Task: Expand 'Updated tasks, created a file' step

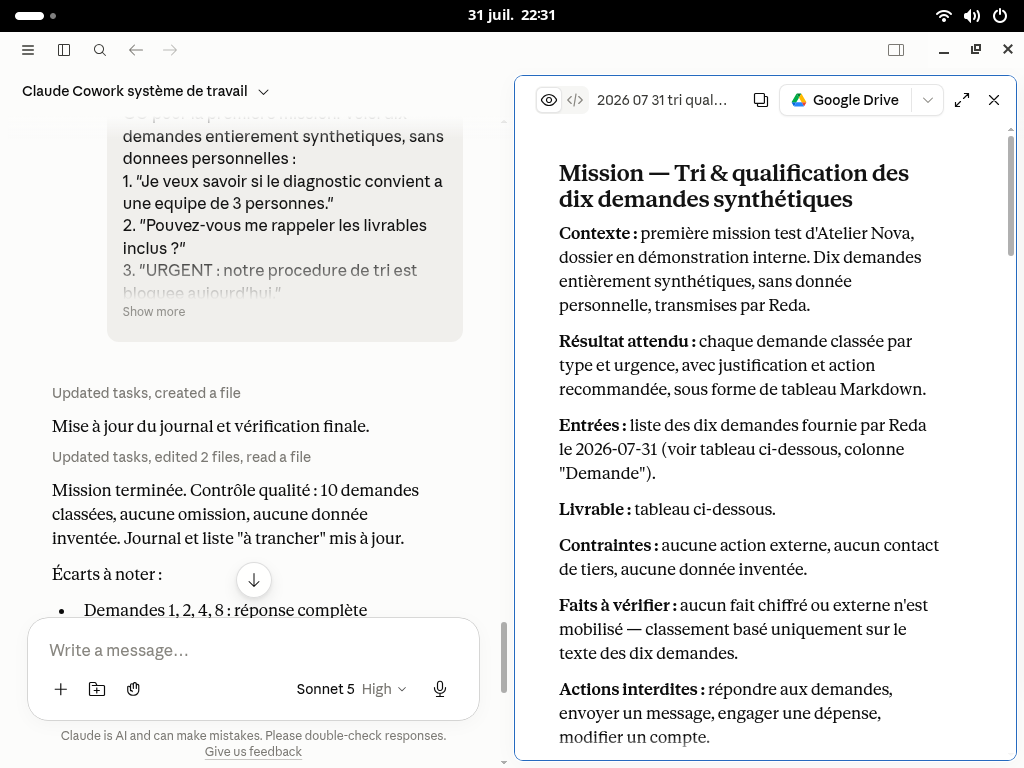Action: tap(146, 393)
